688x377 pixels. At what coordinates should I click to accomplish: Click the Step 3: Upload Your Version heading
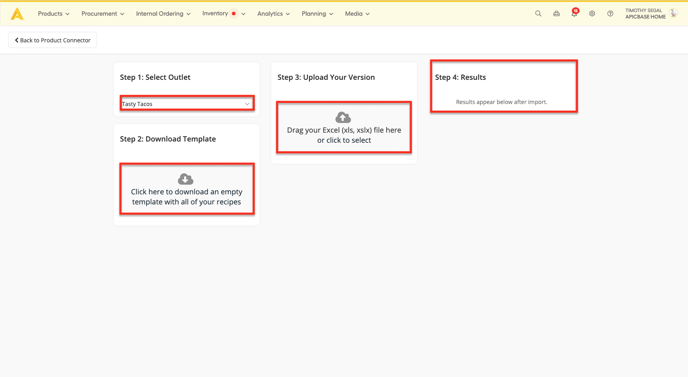click(326, 77)
